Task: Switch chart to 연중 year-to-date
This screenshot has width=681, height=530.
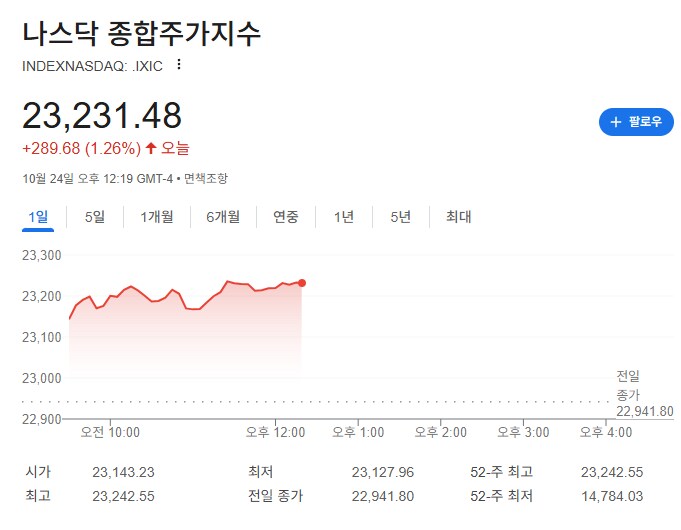Action: pos(286,217)
